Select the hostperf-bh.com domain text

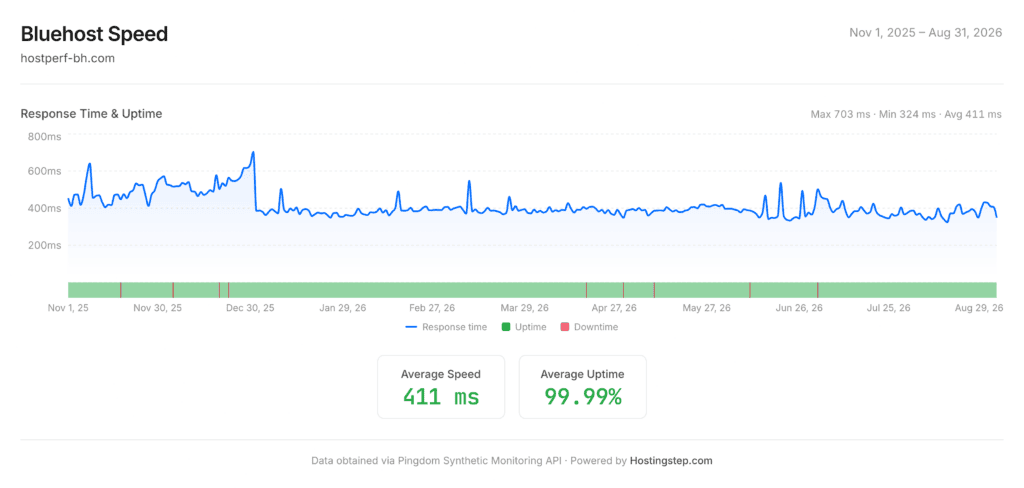68,58
